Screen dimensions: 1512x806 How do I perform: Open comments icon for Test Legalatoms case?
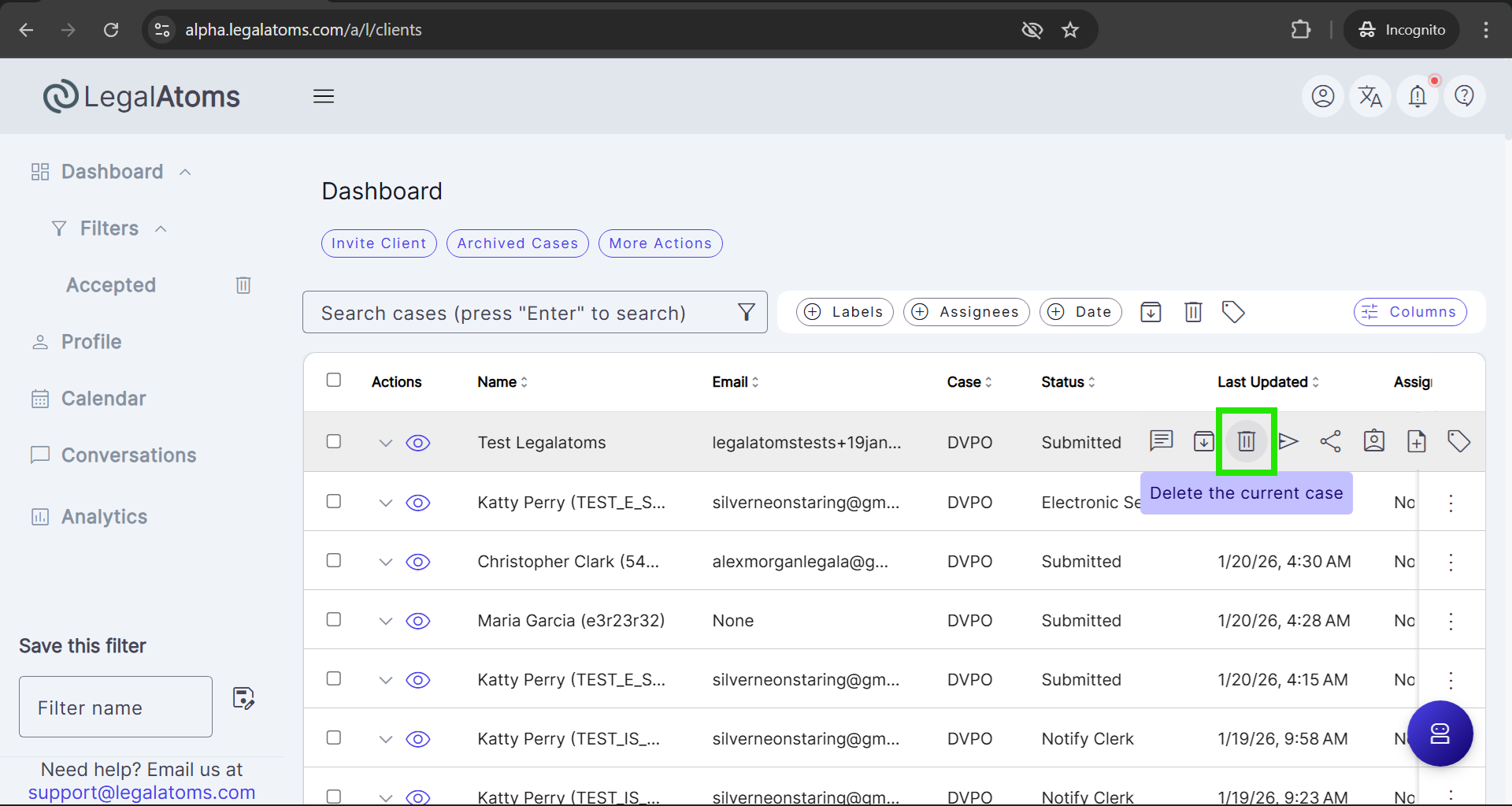pyautogui.click(x=1161, y=440)
